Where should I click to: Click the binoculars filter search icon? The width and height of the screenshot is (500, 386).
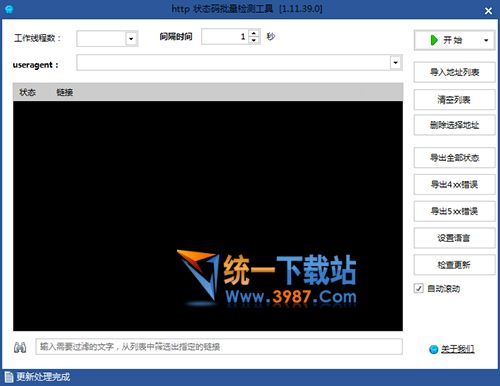tap(20, 347)
